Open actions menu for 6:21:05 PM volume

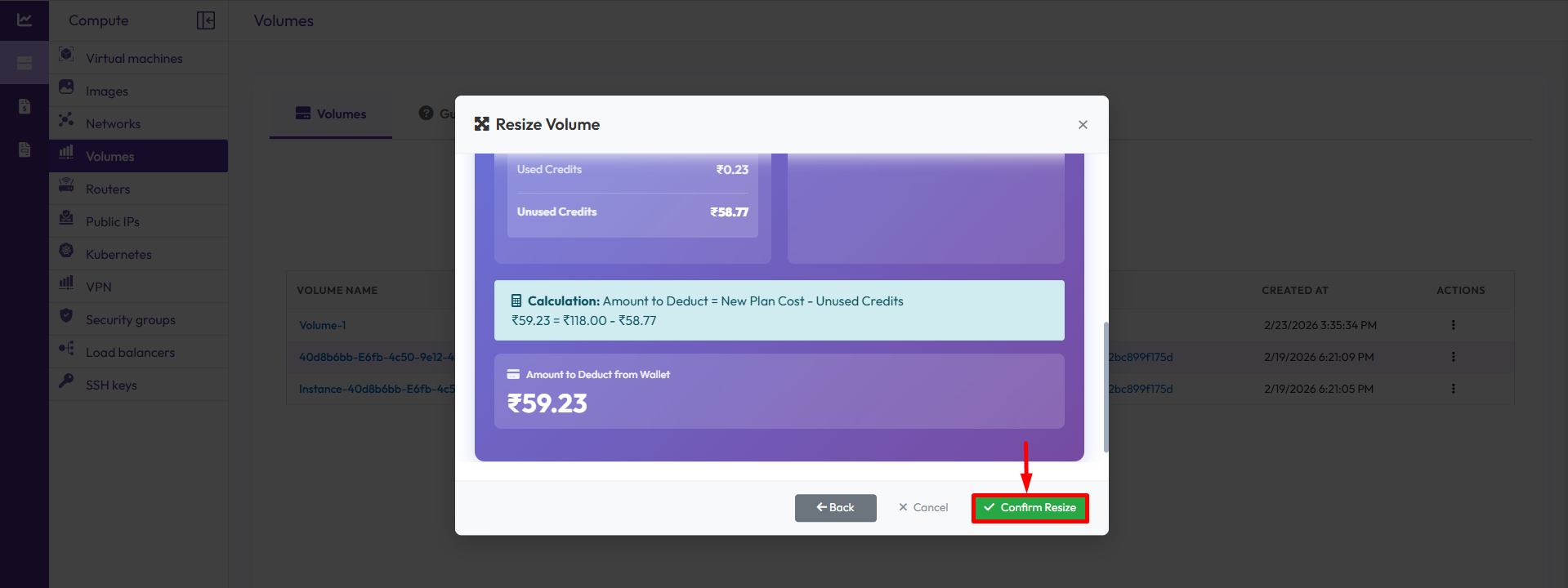[x=1453, y=389]
